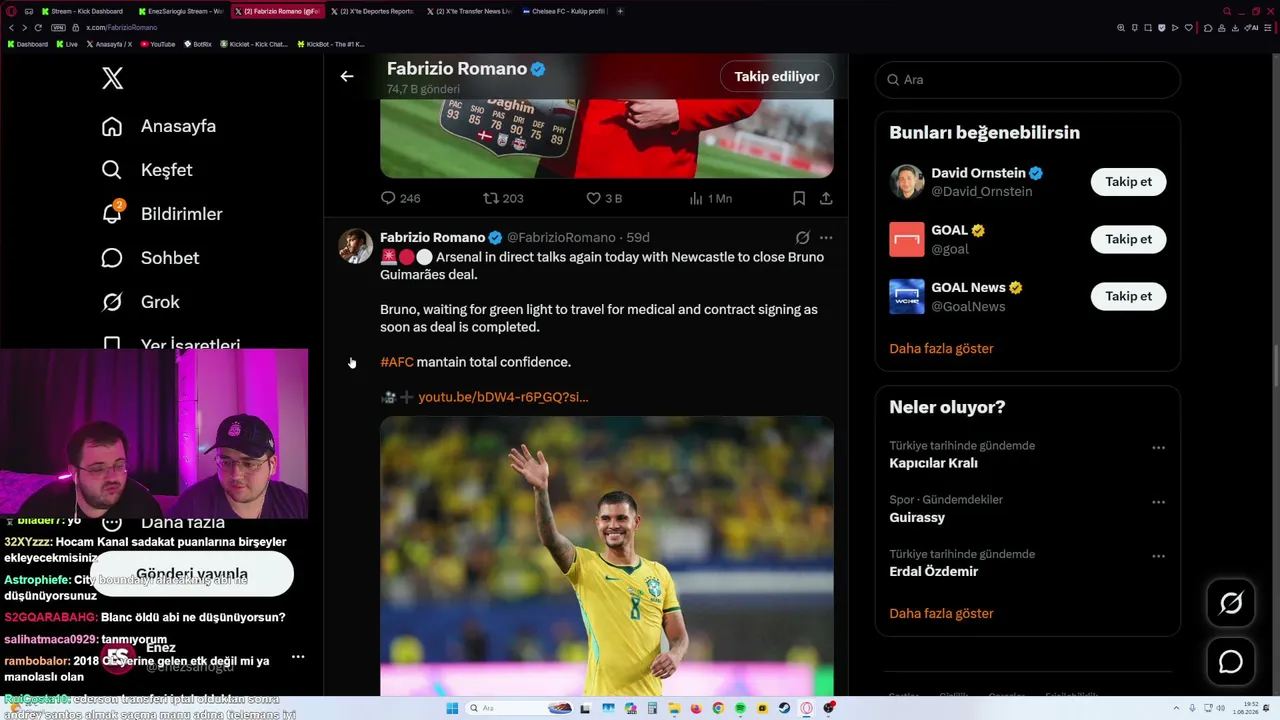
Task: Open Grok from the sidebar
Action: pos(141,302)
